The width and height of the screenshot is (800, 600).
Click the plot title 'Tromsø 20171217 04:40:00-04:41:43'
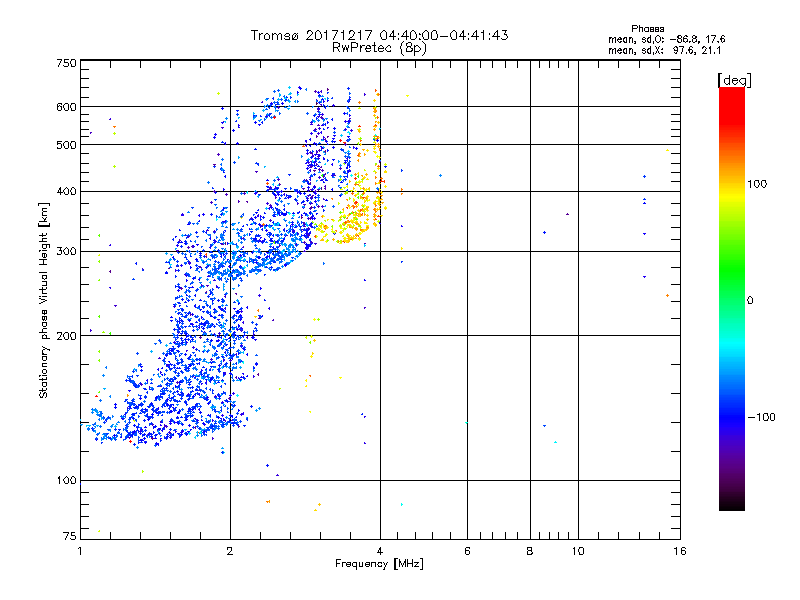tap(379, 35)
